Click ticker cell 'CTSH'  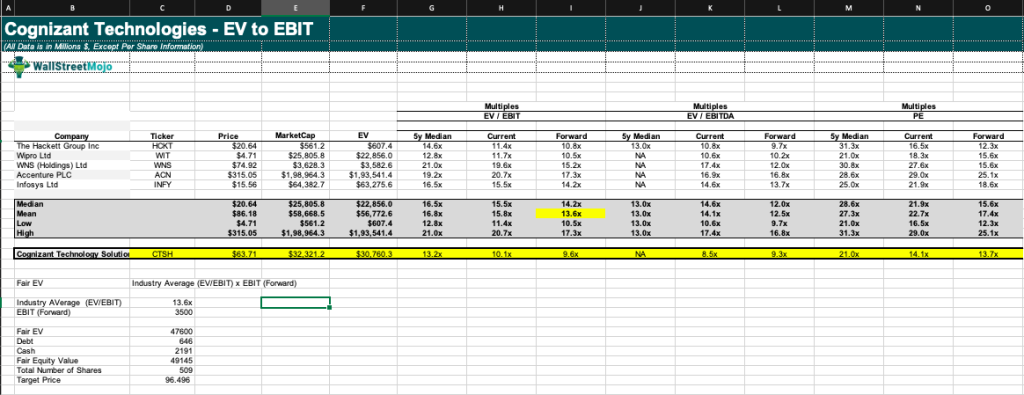tap(162, 254)
